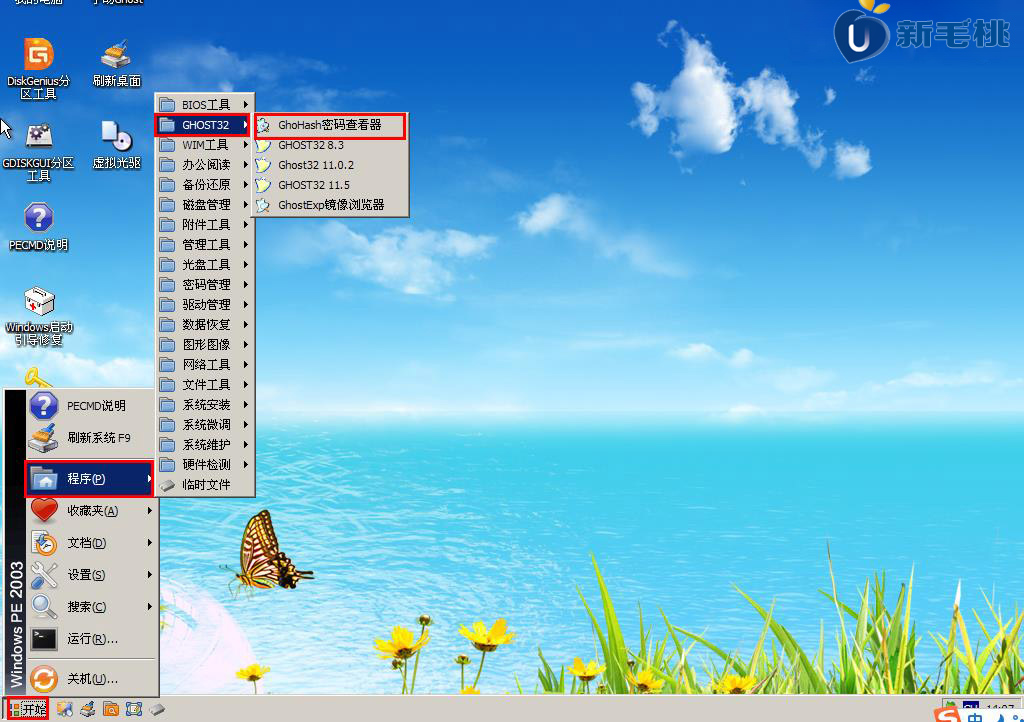Image resolution: width=1024 pixels, height=722 pixels.
Task: Expand the 备份还原 folder arrow
Action: click(x=246, y=185)
